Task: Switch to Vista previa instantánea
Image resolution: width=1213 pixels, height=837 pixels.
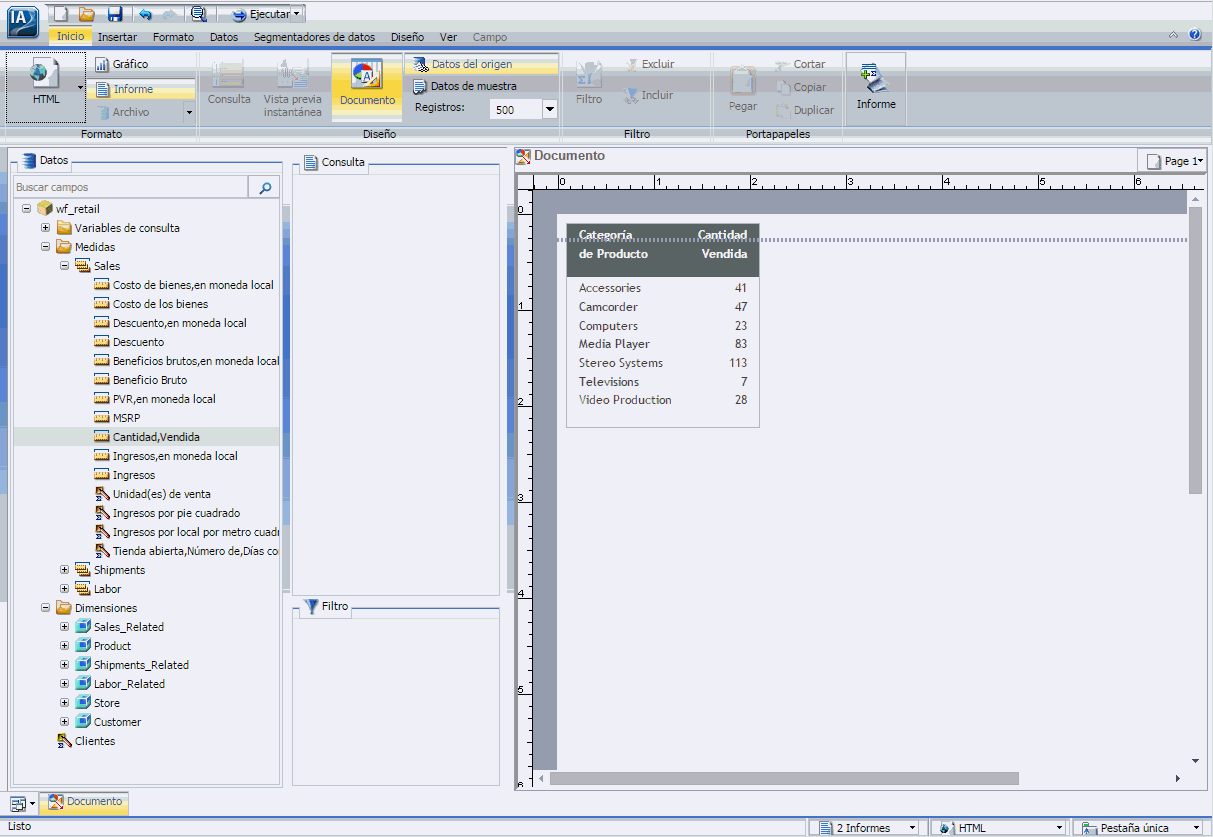Action: [292, 88]
